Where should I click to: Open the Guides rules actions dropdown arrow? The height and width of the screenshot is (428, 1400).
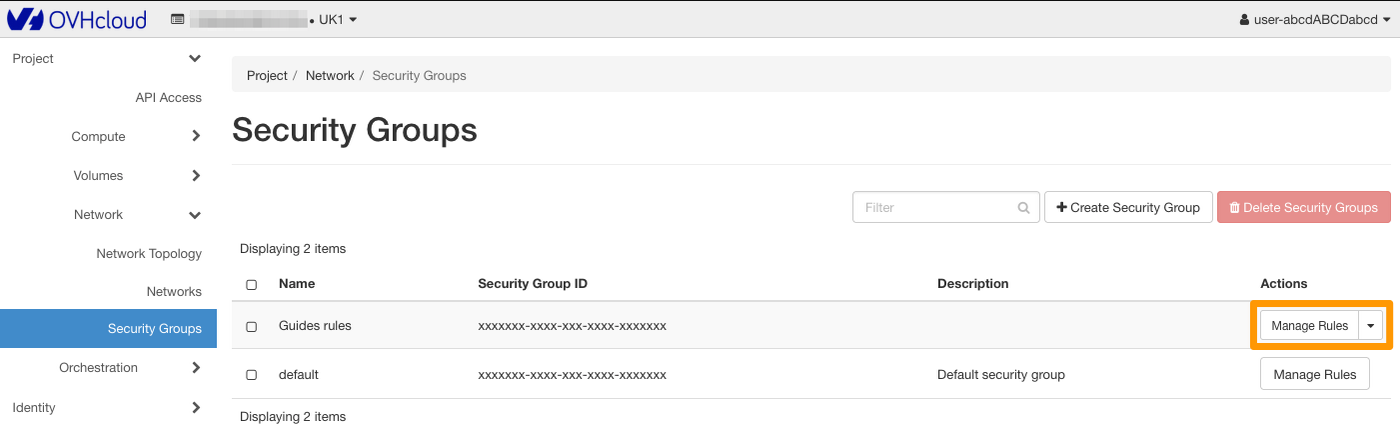coord(1371,326)
